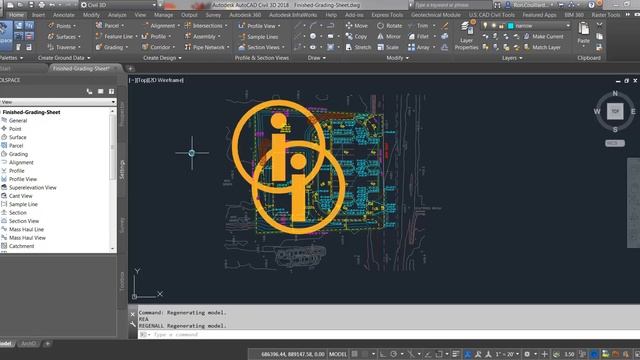The height and width of the screenshot is (360, 640).
Task: Click the Make Current layer tool
Action: tap(544, 36)
